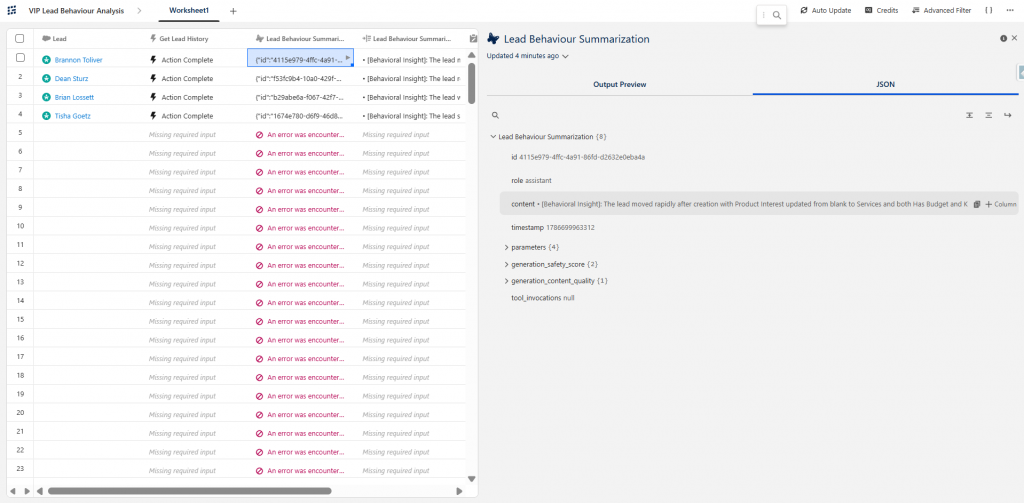Click lightning icon in Dean Sturz row

pyautogui.click(x=153, y=78)
